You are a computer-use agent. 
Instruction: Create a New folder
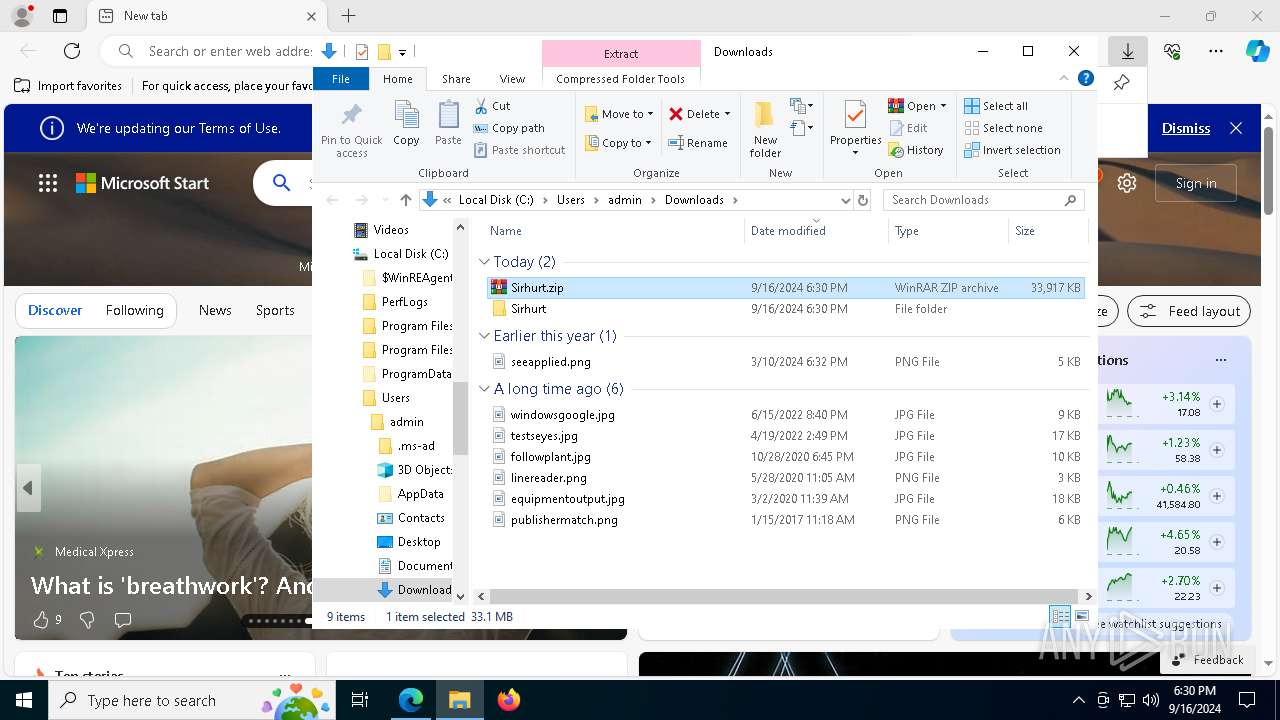click(x=765, y=129)
